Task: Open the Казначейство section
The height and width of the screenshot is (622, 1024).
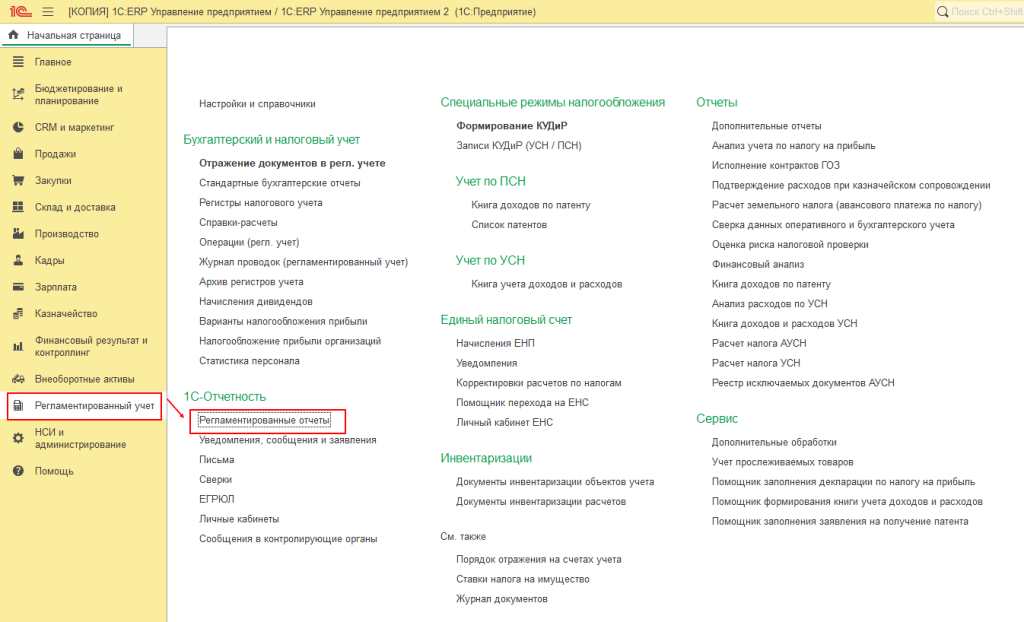Action: pos(65,313)
